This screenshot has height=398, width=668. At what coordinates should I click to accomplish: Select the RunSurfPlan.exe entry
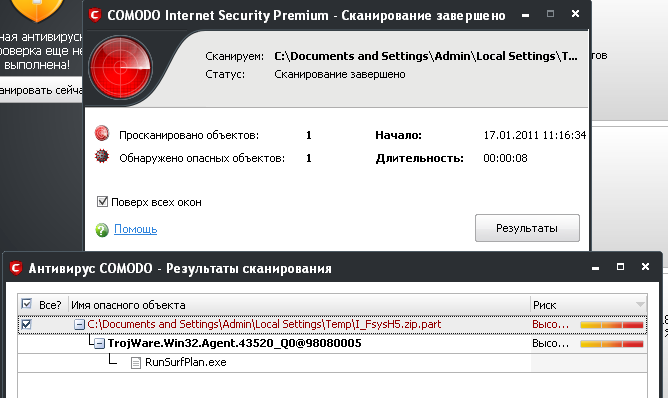point(185,362)
